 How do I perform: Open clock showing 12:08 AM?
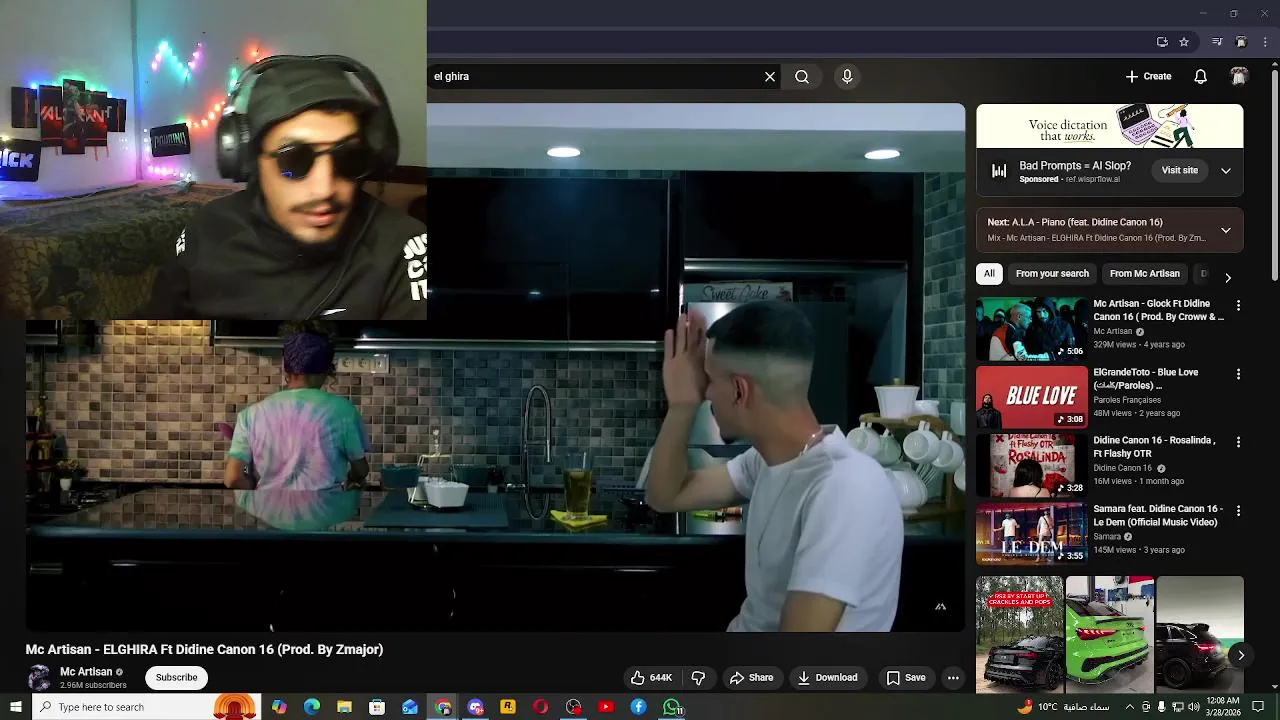[1222, 707]
